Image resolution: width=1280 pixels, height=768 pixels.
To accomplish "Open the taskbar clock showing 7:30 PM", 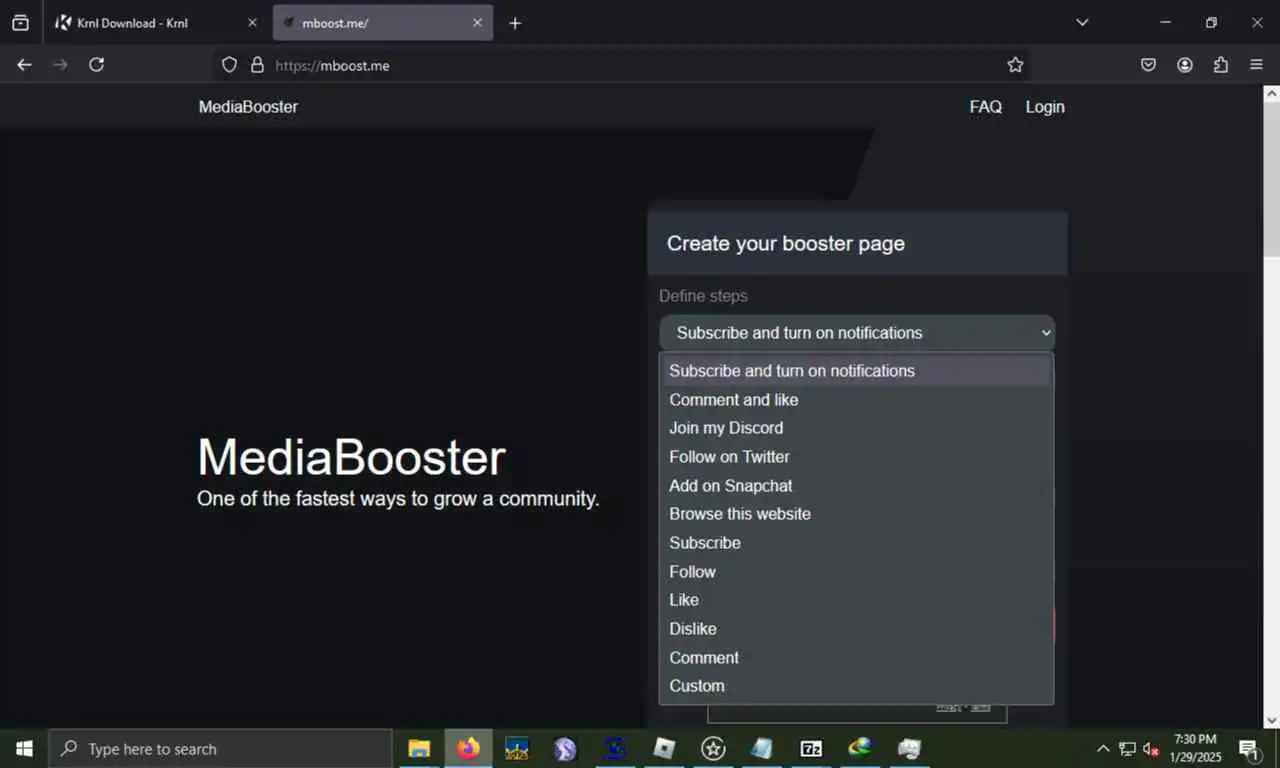I will tap(1196, 749).
